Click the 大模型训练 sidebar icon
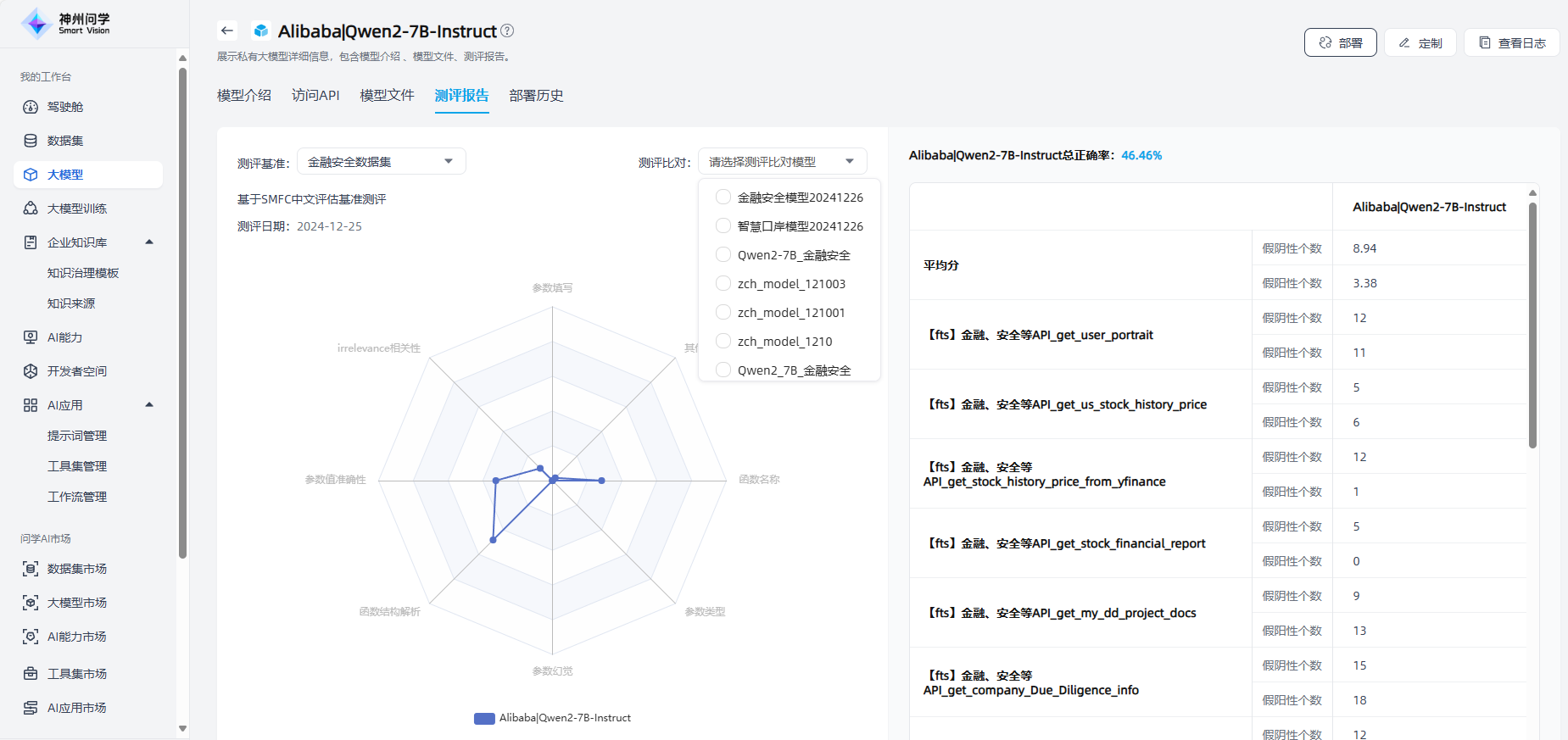 [31, 209]
